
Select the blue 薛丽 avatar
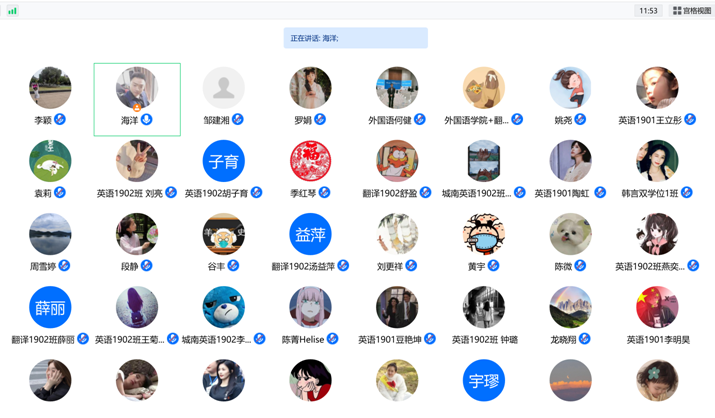click(x=50, y=308)
